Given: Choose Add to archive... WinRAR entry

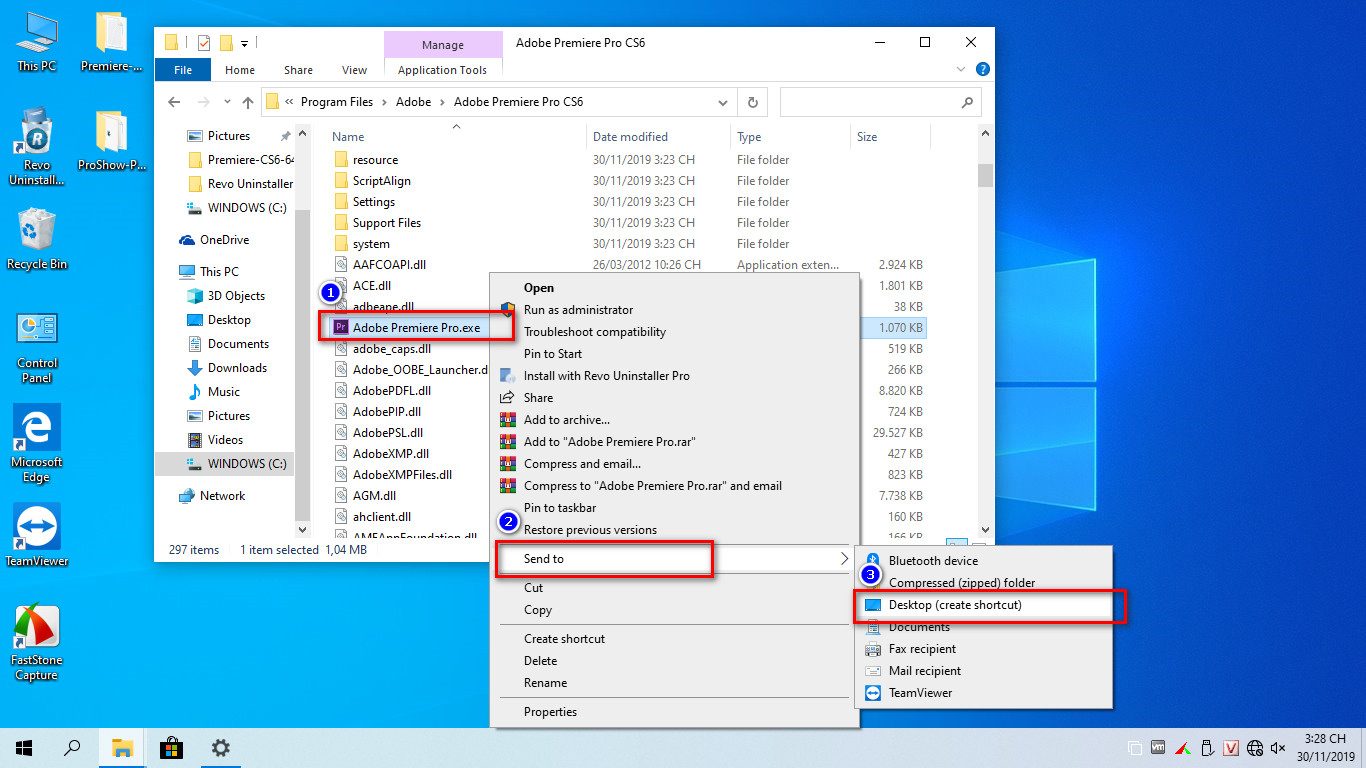Looking at the screenshot, I should pyautogui.click(x=566, y=420).
